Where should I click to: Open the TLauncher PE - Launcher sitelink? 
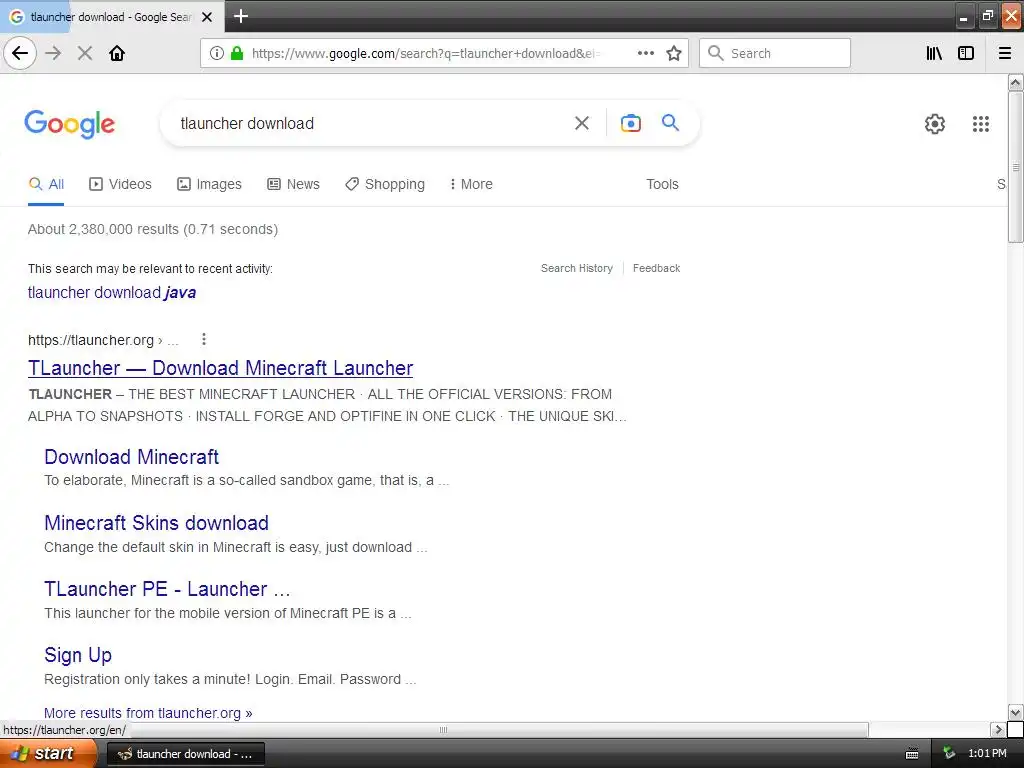pyautogui.click(x=167, y=589)
